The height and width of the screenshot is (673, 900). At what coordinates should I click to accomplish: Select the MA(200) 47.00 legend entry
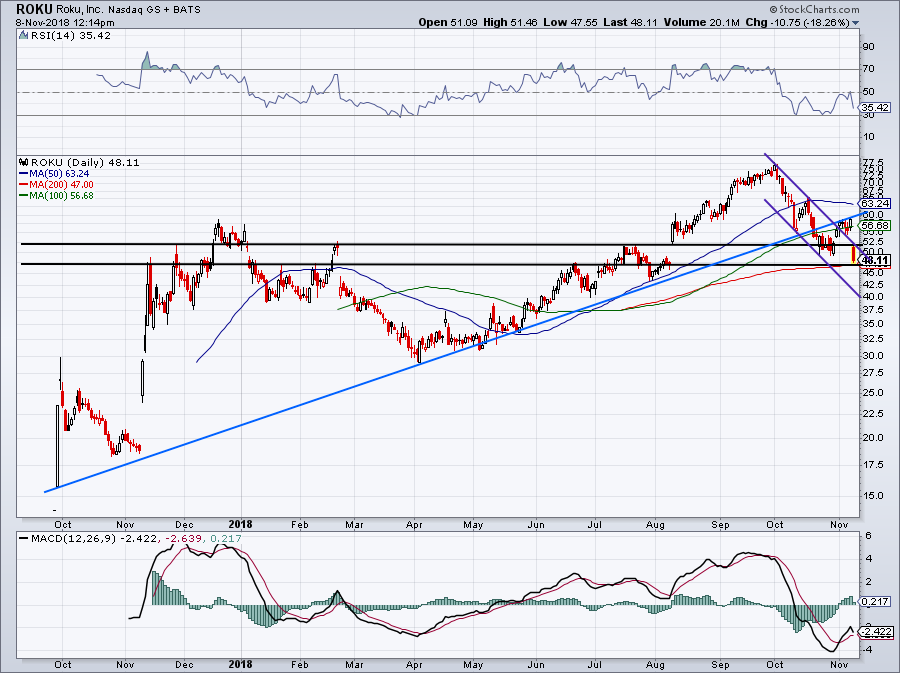click(x=61, y=184)
